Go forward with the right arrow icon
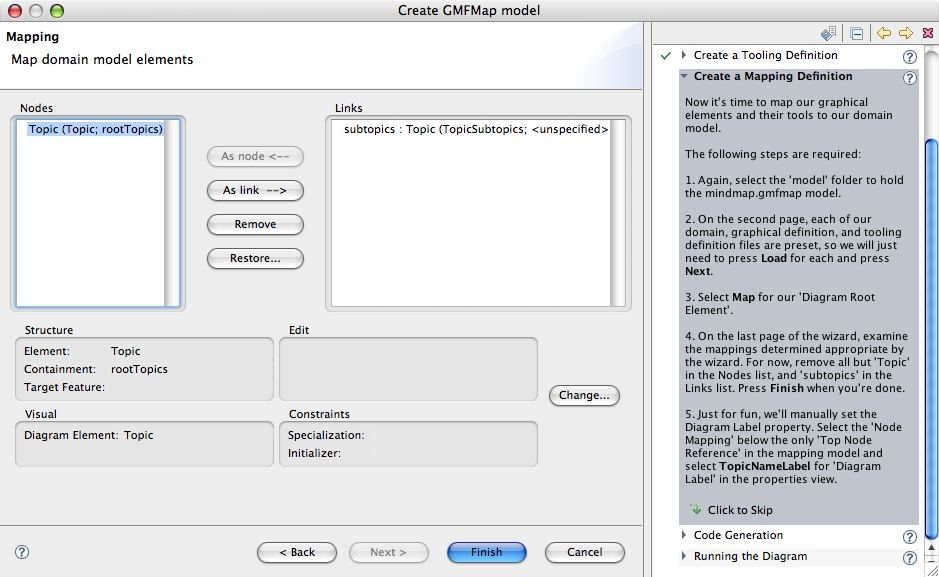Screen dimensions: 939x577 pyautogui.click(x=906, y=33)
